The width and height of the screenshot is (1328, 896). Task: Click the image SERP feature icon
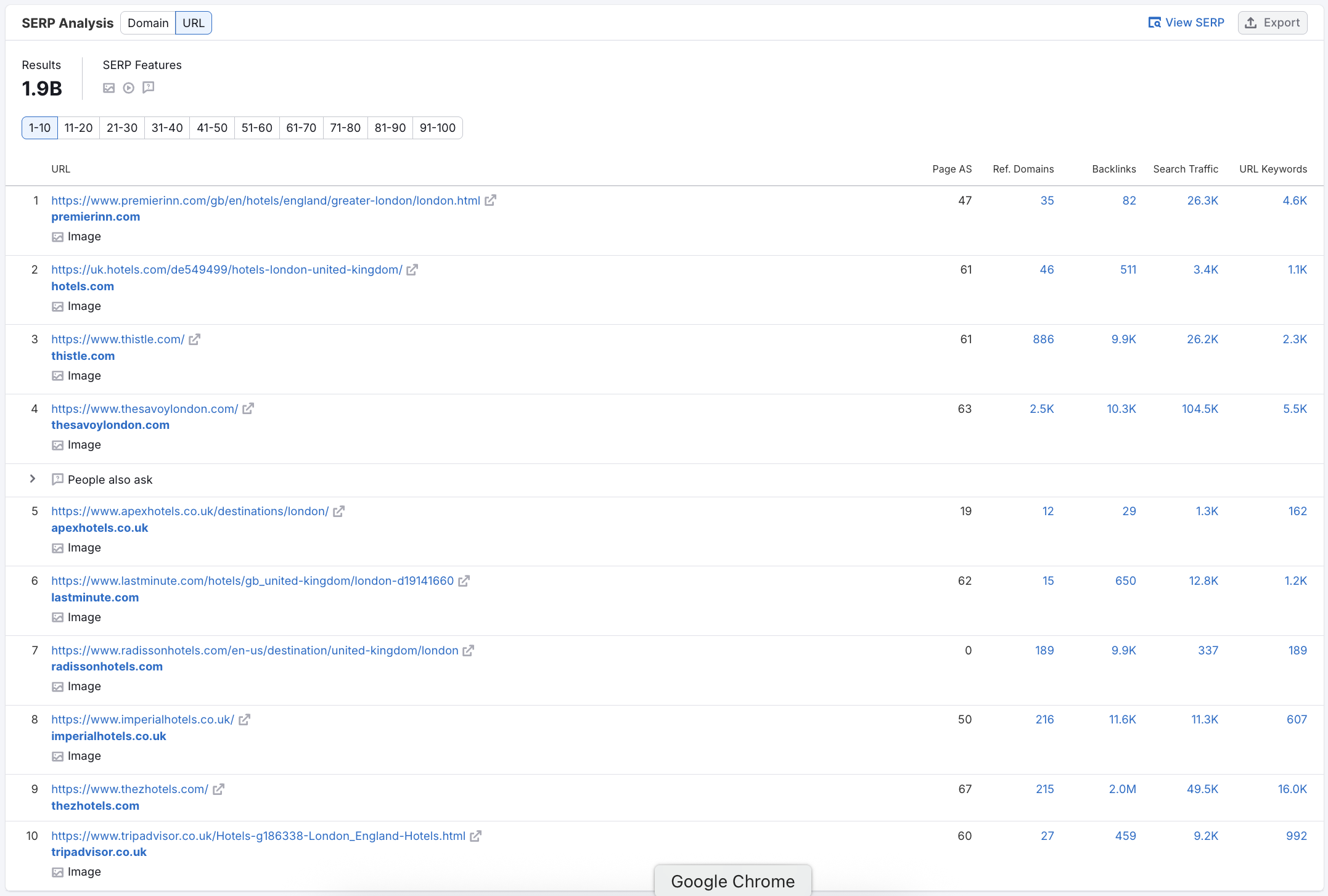point(109,88)
